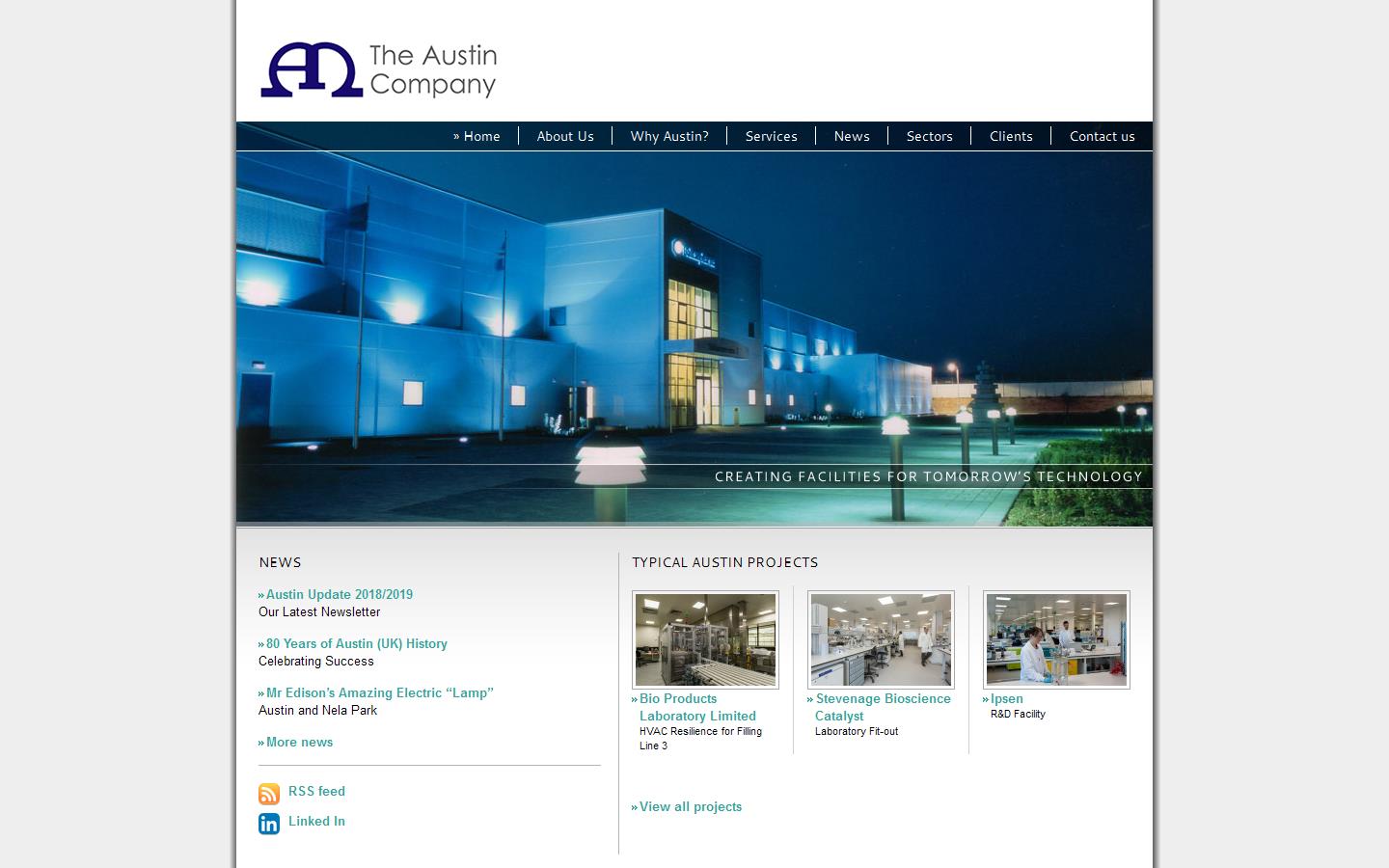Open the Austin Update 2018/2019 newsletter link
The image size is (1389, 868).
pos(339,595)
